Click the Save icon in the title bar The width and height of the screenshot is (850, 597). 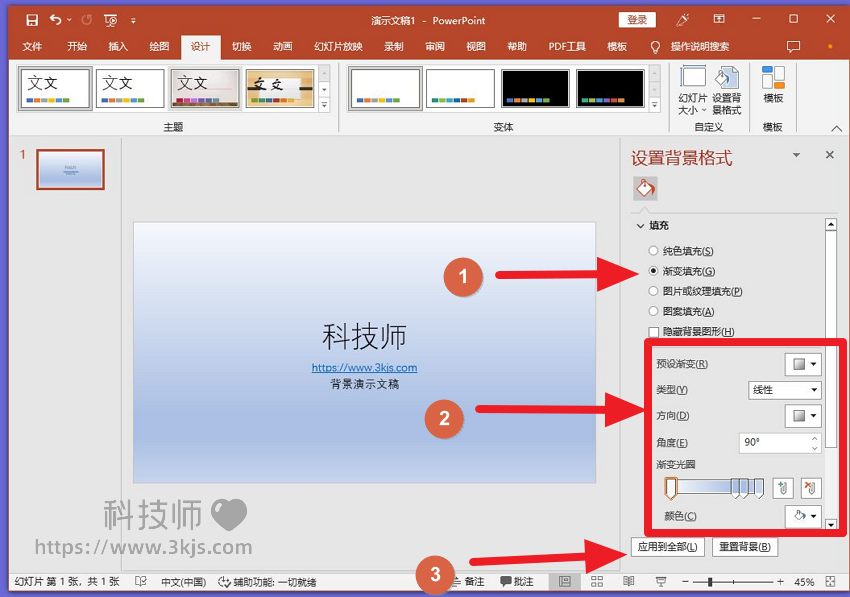pyautogui.click(x=32, y=21)
